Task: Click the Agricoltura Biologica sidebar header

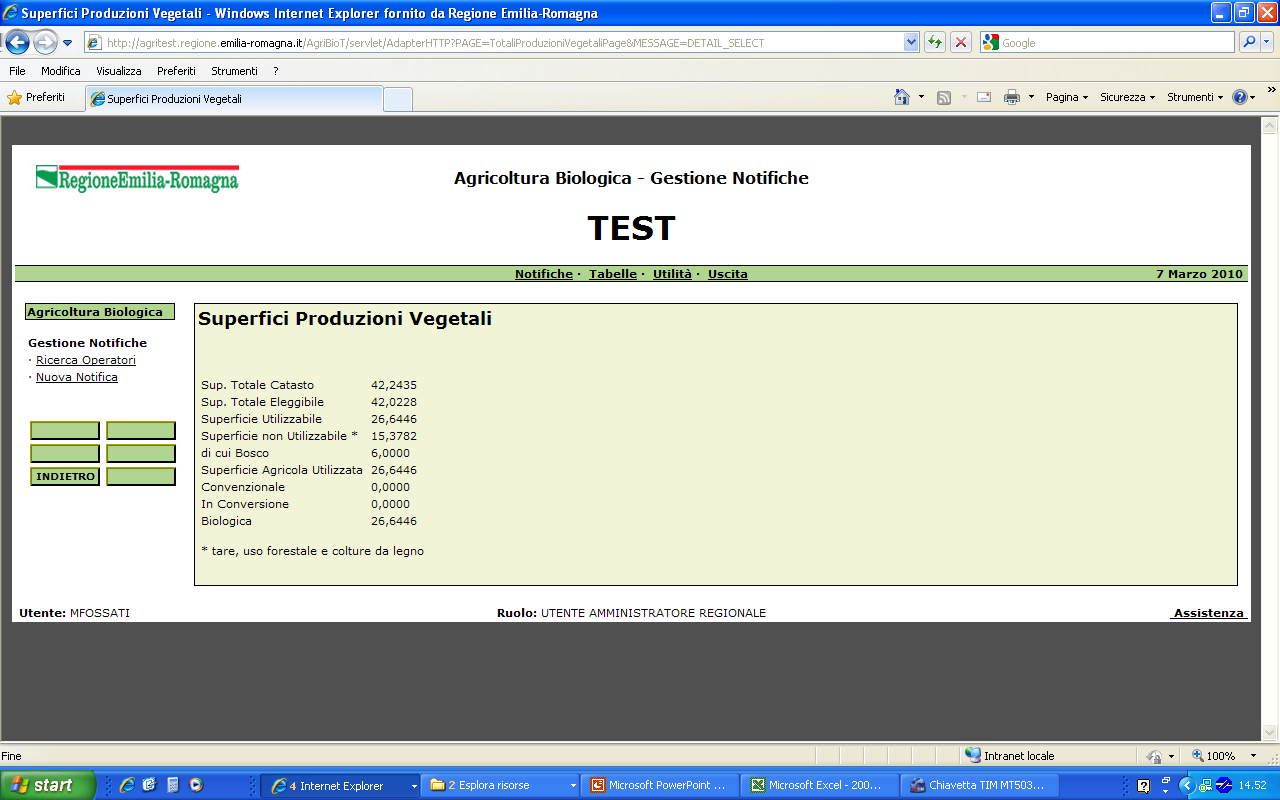Action: tap(100, 312)
